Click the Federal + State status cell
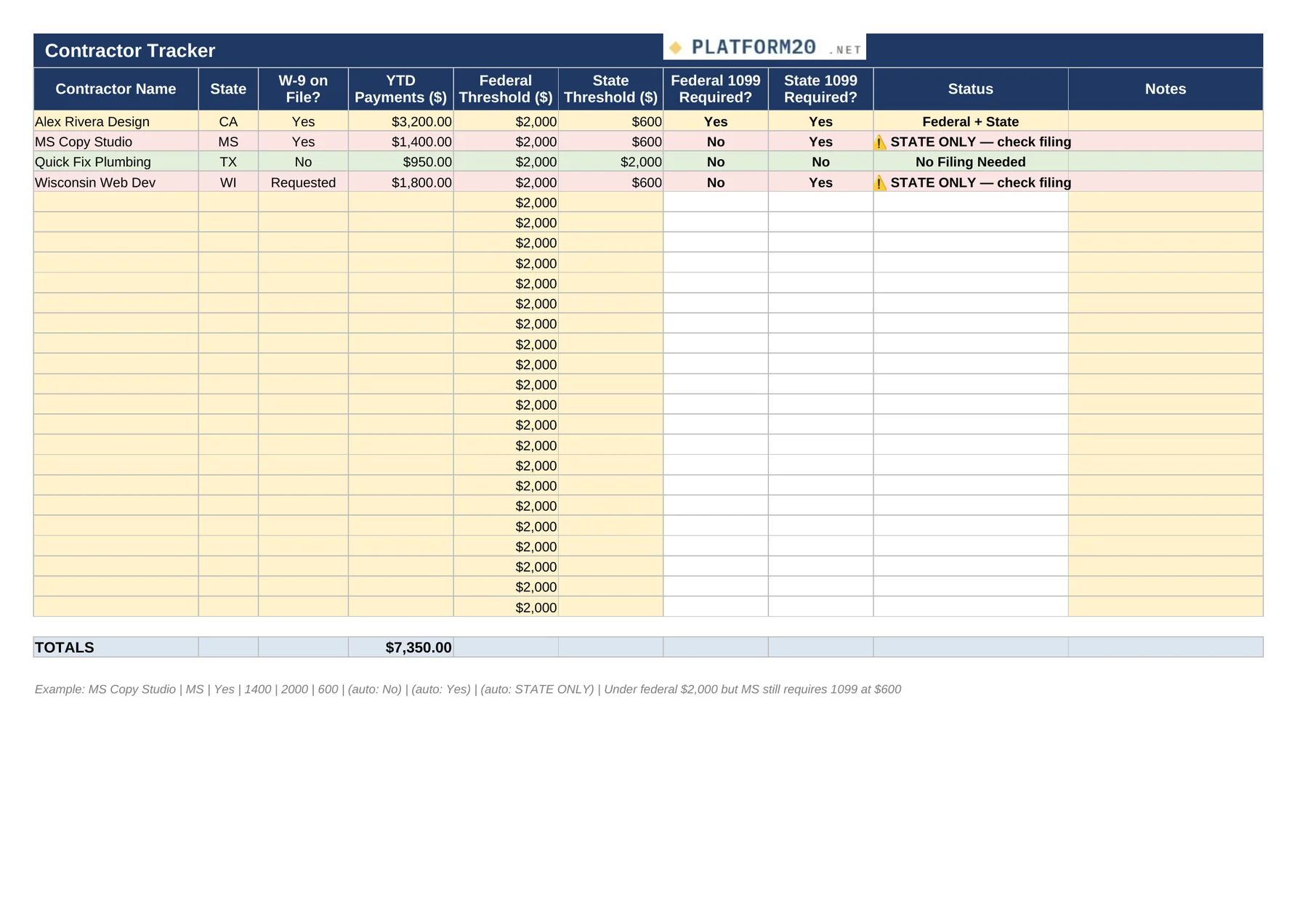 pos(971,122)
